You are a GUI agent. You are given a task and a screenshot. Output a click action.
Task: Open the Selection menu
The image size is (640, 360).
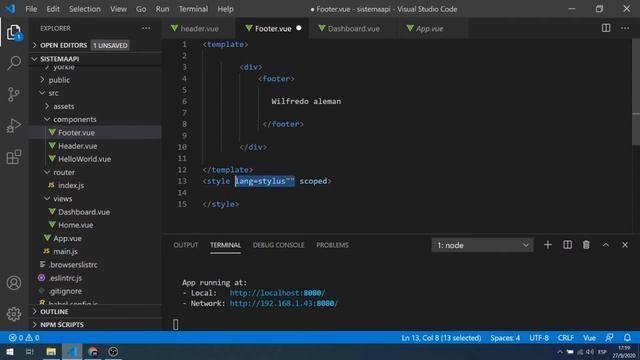pos(84,9)
